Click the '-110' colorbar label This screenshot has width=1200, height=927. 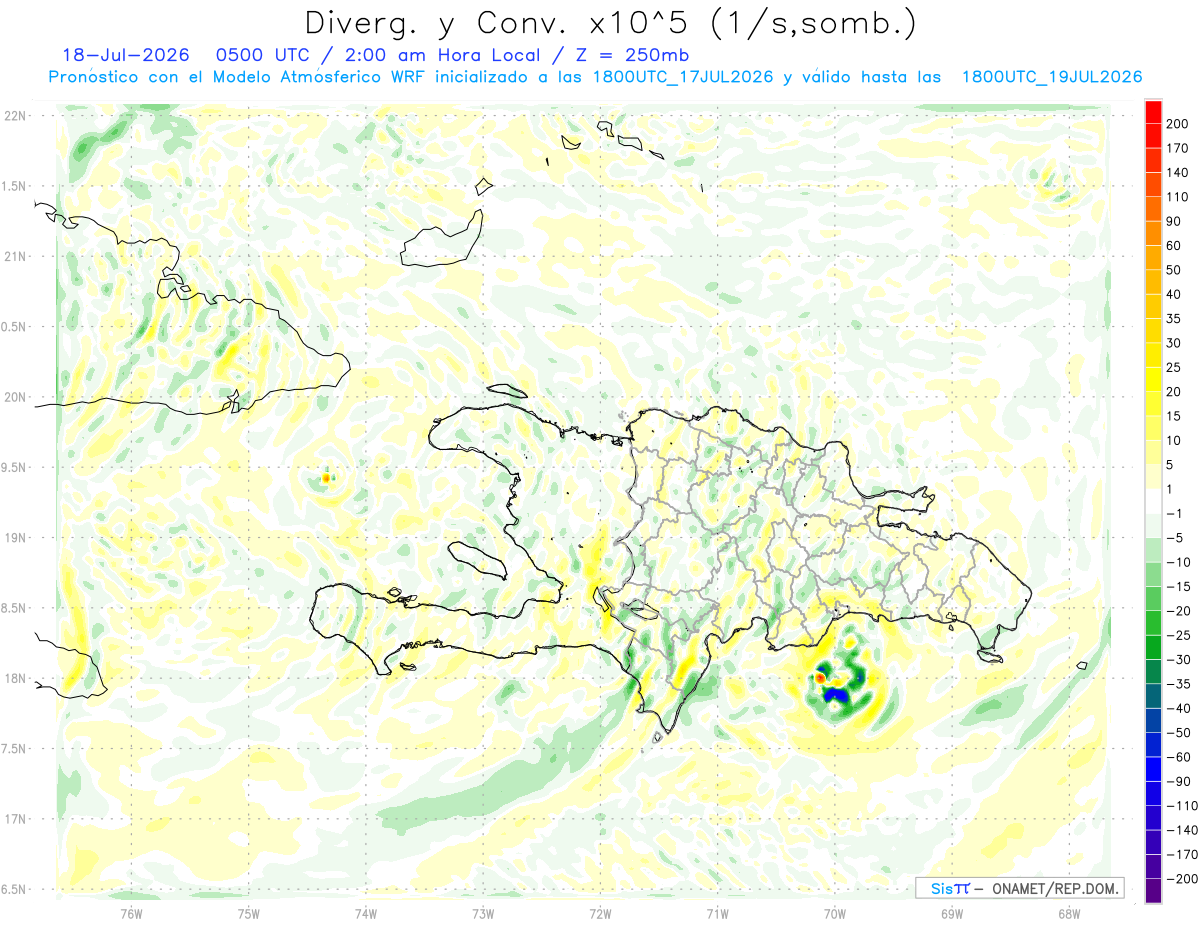coord(1181,806)
